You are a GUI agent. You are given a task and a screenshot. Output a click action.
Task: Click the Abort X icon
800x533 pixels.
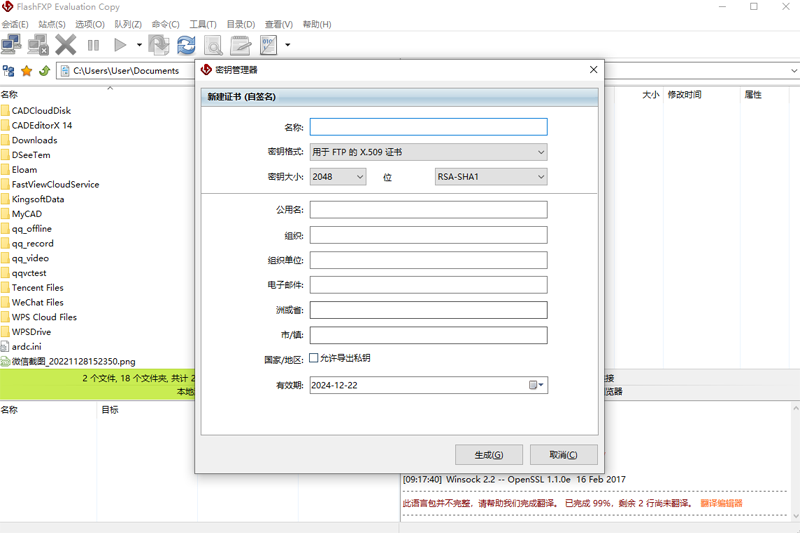point(66,44)
